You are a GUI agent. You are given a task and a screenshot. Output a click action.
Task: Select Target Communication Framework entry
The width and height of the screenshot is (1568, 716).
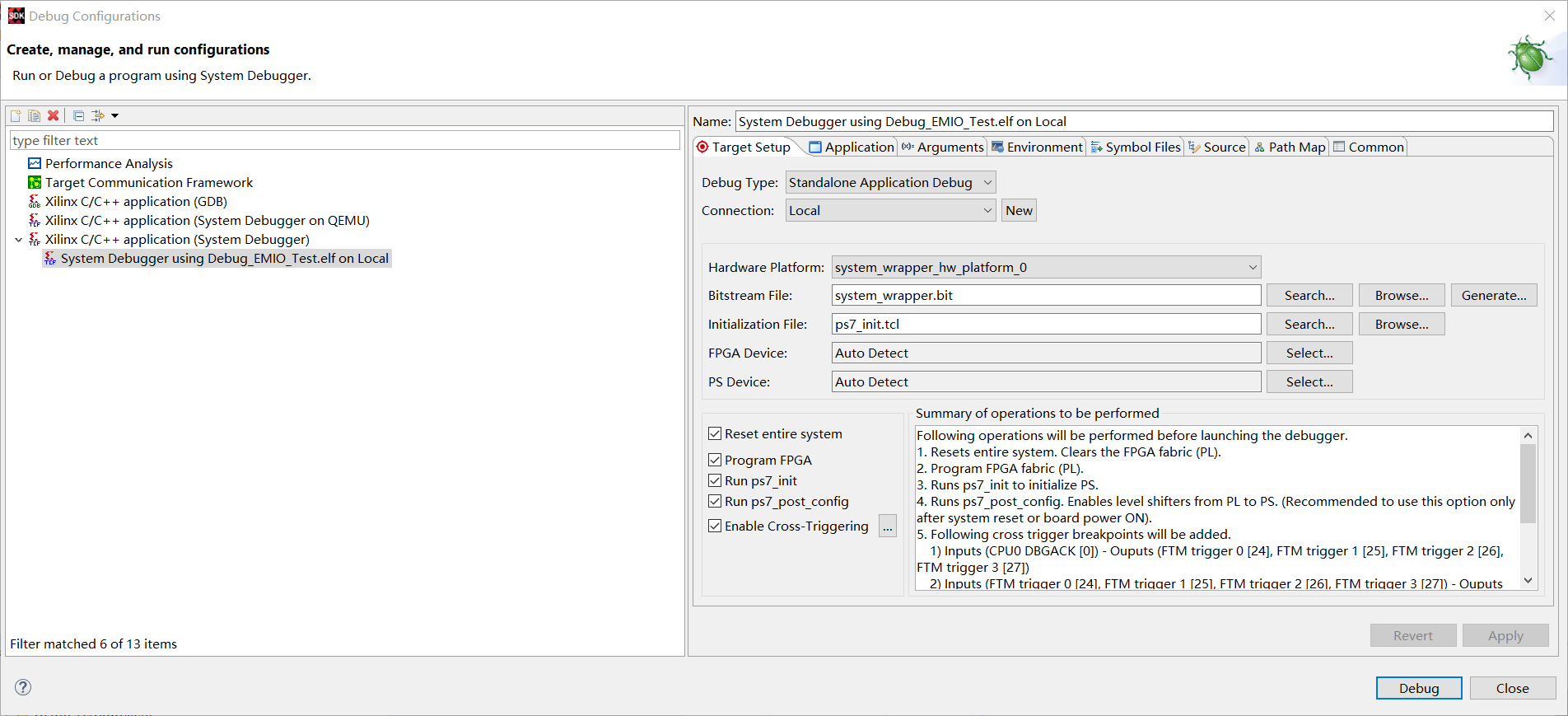pyautogui.click(x=149, y=182)
